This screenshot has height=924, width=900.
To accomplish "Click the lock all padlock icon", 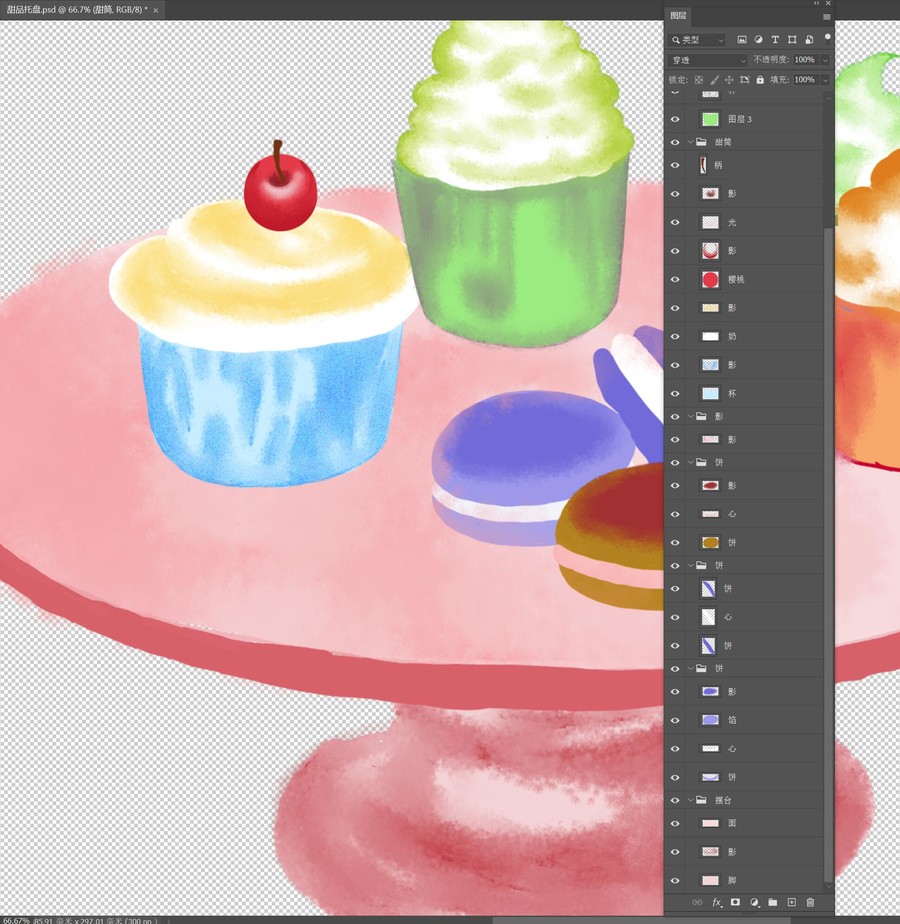I will point(760,80).
